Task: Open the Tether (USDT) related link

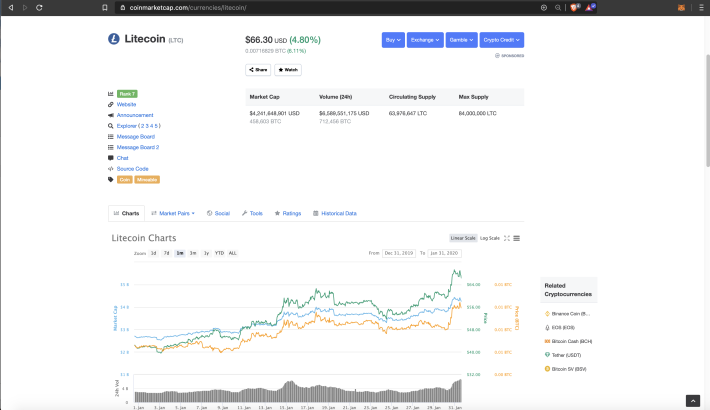Action: click(566, 355)
